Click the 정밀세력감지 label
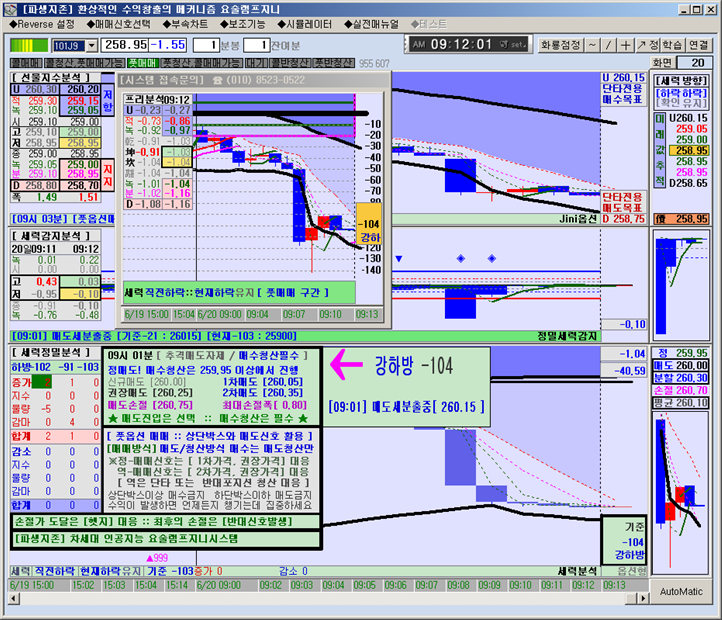Screen dimensions: 722x620 [x=566, y=336]
